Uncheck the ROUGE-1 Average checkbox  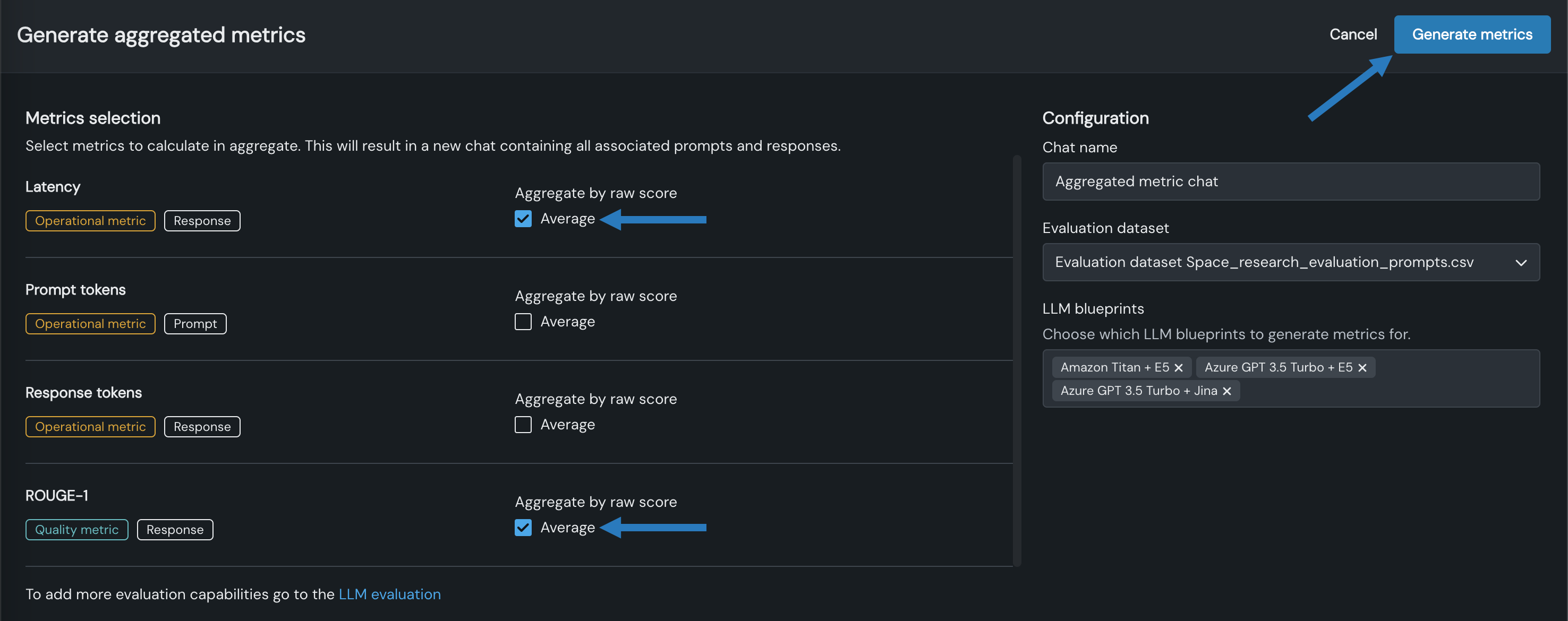point(523,528)
